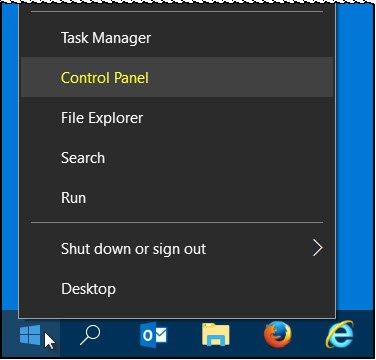Choose Run from the power user menu
The image size is (376, 360).
click(177, 198)
